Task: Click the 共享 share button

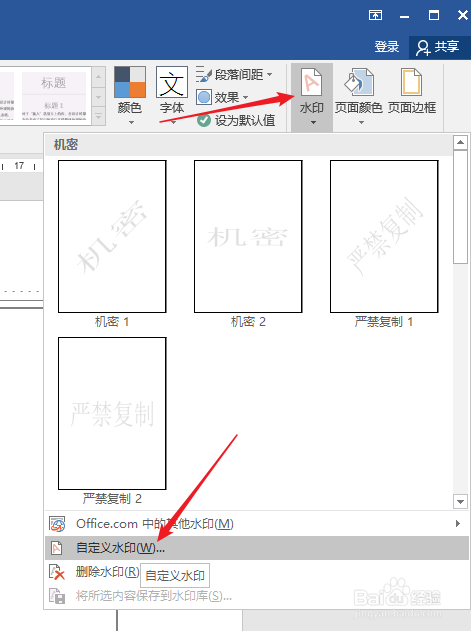Action: click(438, 47)
